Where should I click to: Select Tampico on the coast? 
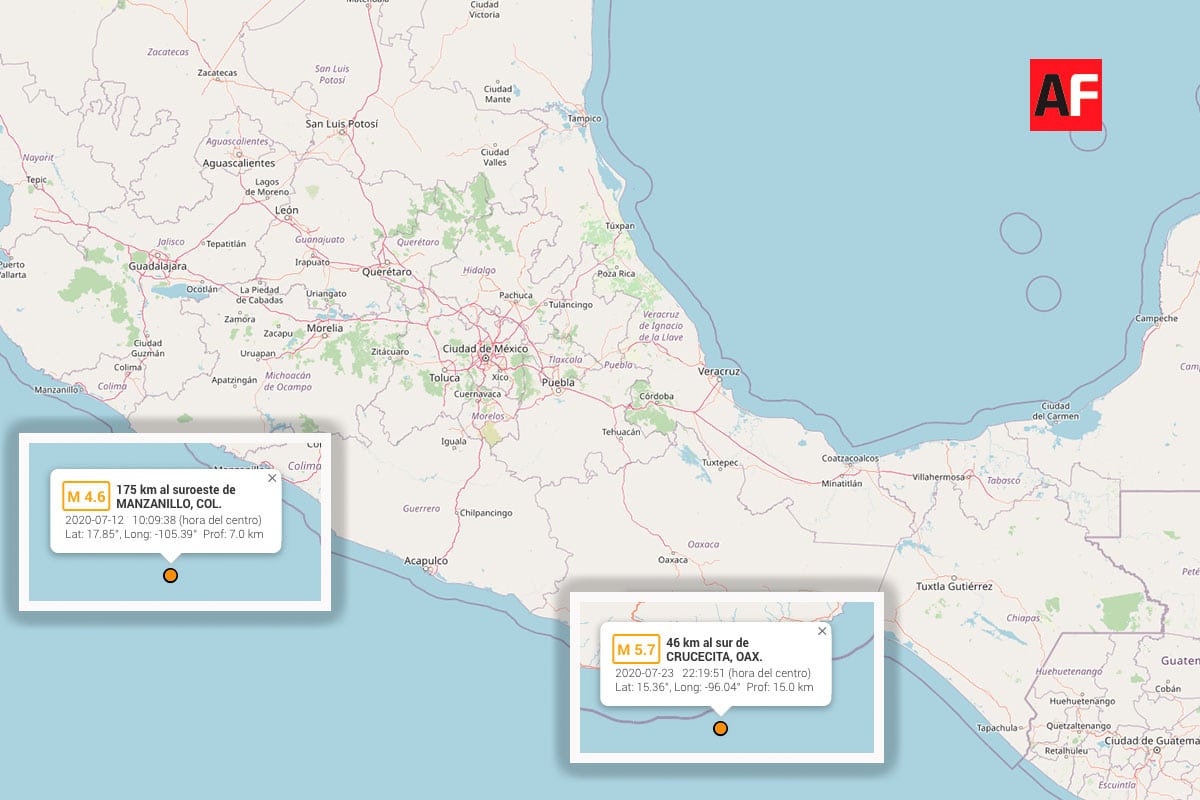coord(584,118)
